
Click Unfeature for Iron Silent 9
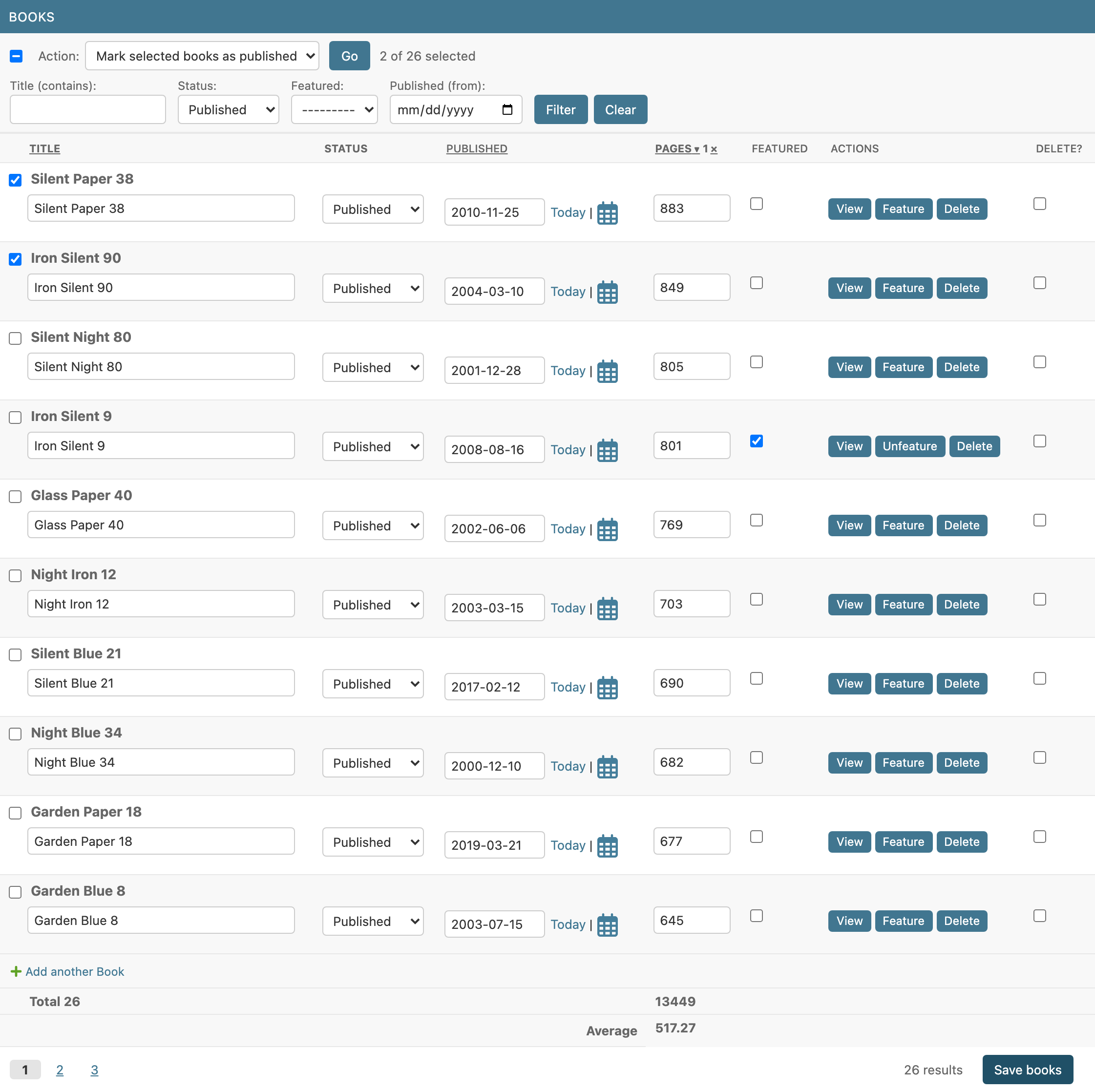click(x=910, y=446)
